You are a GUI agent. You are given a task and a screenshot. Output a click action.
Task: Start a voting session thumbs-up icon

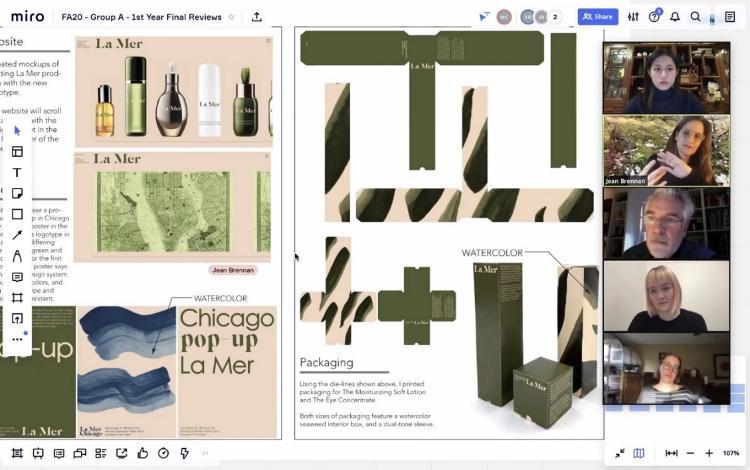[143, 453]
